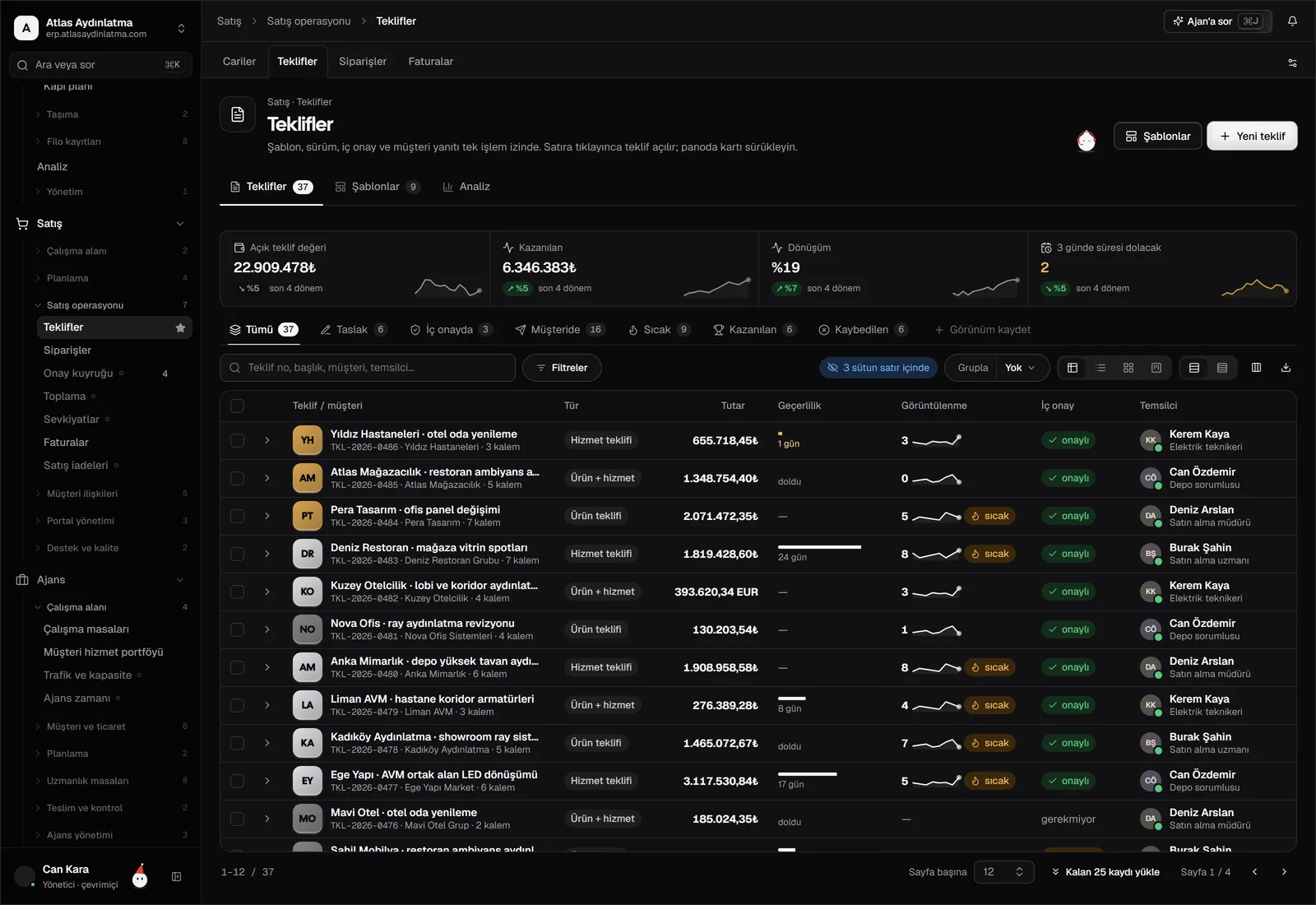Image resolution: width=1316 pixels, height=905 pixels.
Task: Open the İç onayda filter tab
Action: 451,330
